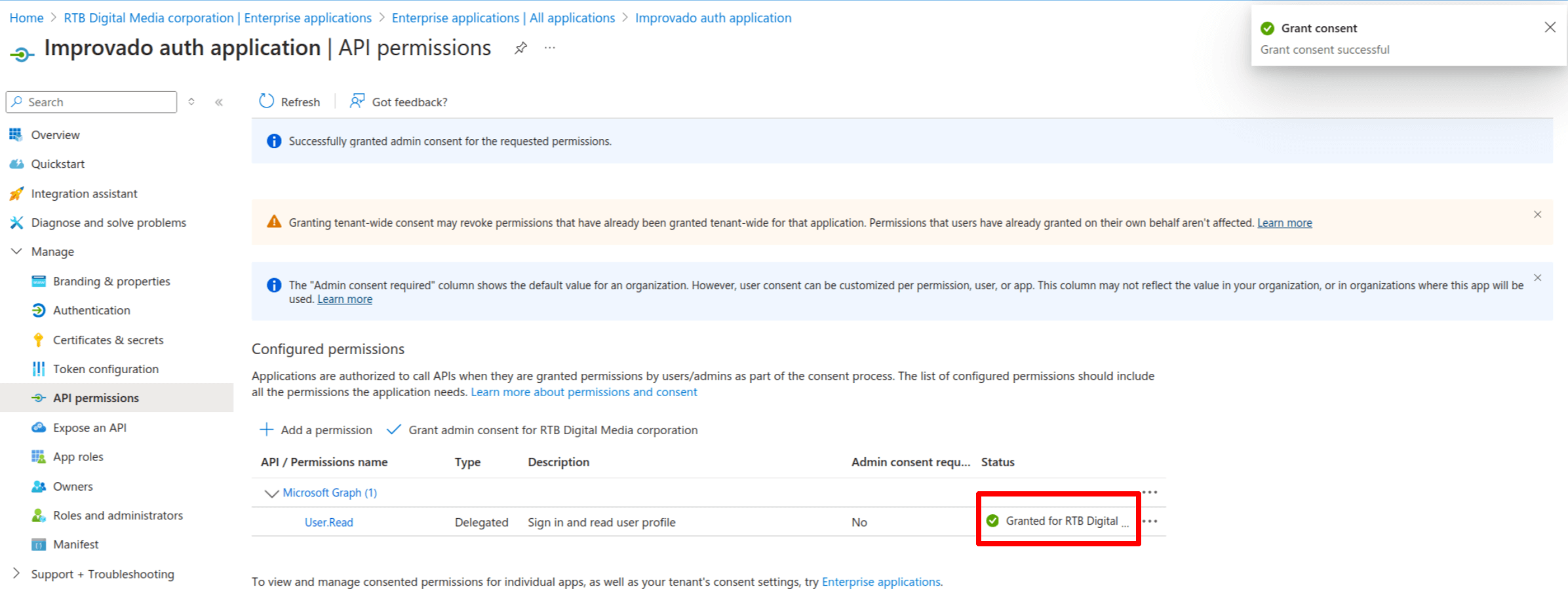Open Learn more about permissions and consent

click(x=583, y=392)
